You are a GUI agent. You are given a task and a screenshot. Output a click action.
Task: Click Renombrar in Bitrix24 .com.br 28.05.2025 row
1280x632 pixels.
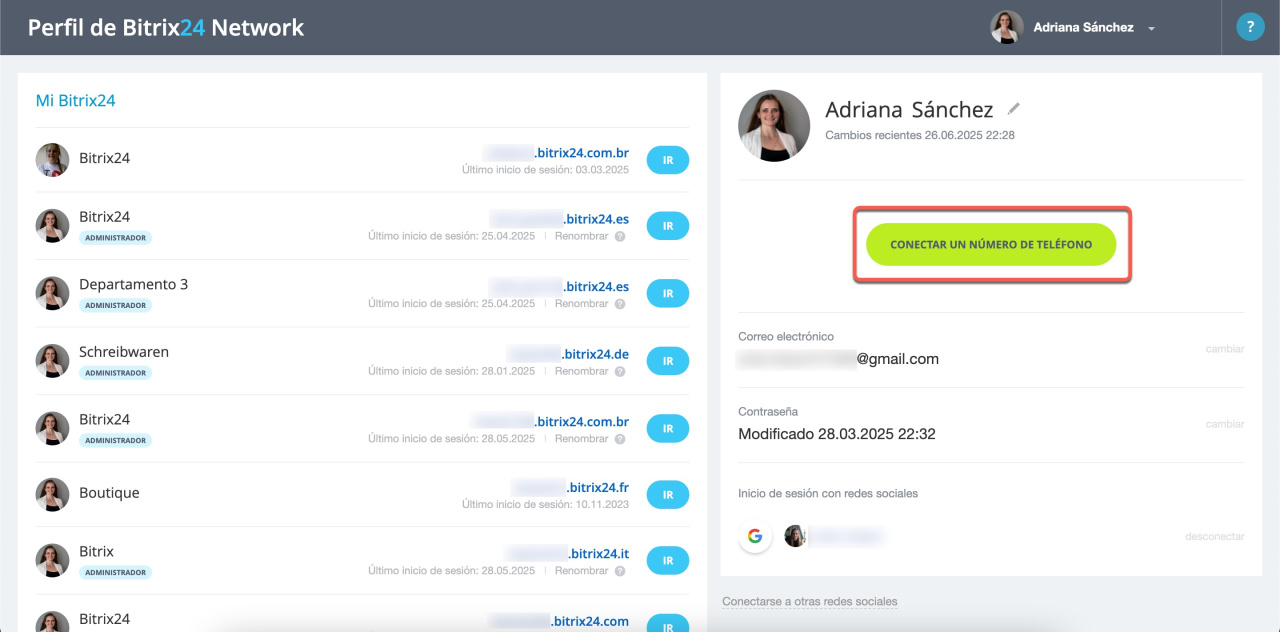tap(581, 439)
